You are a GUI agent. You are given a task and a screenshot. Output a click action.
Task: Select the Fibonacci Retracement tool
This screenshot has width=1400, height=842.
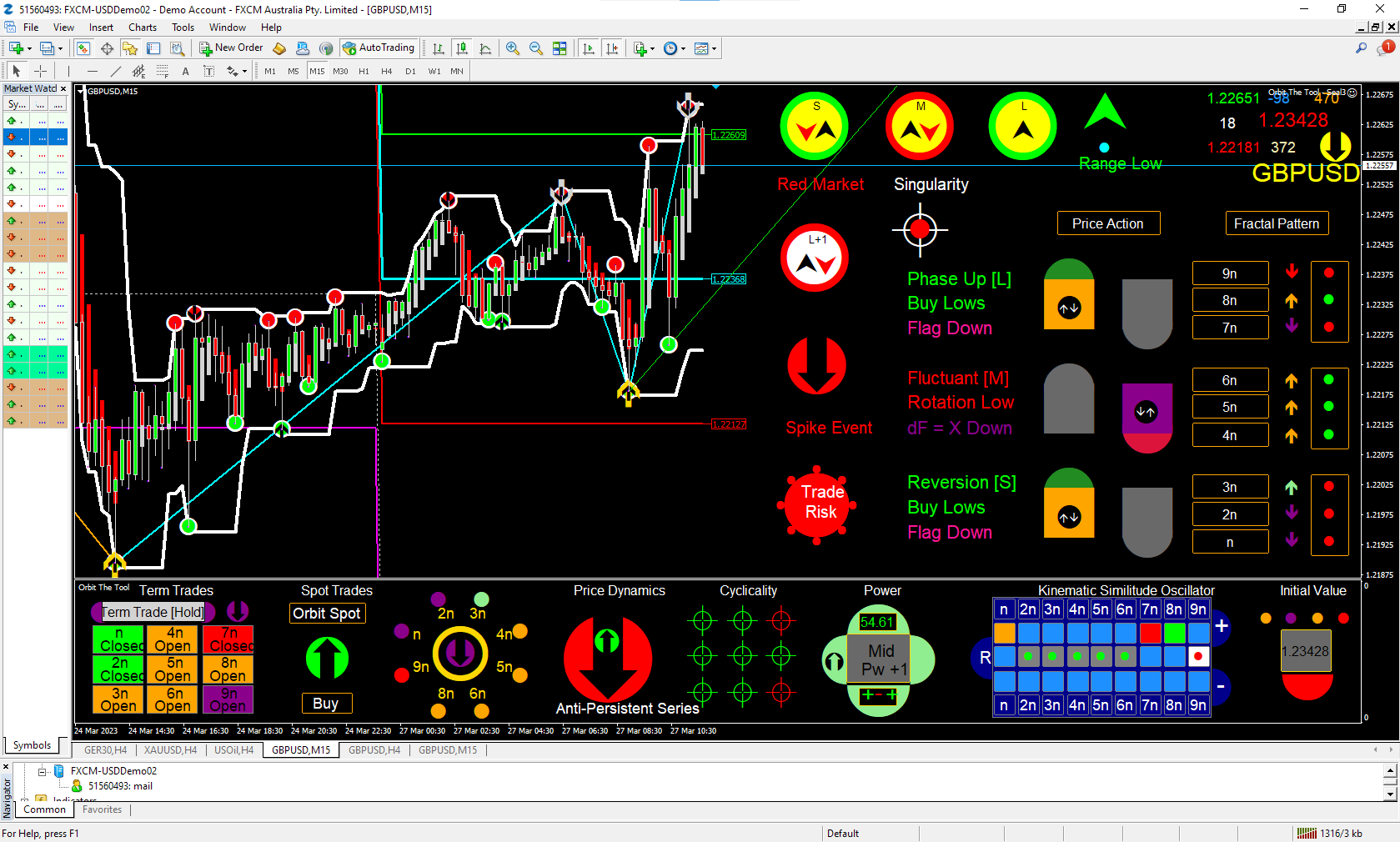pyautogui.click(x=162, y=71)
